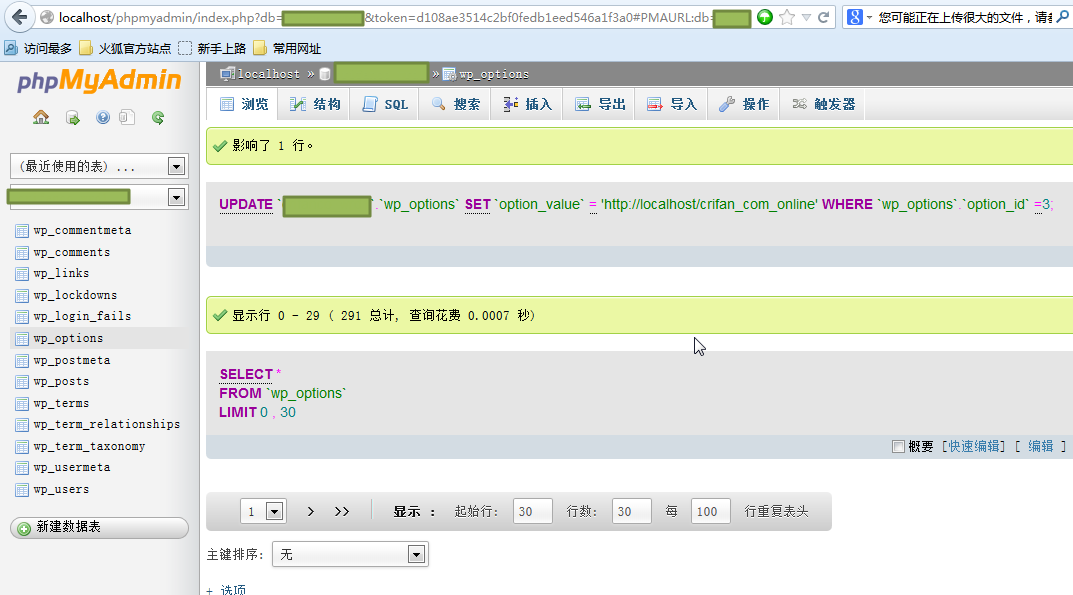The width and height of the screenshot is (1073, 595).
Task: Switch to the SQL tab
Action: coord(385,104)
